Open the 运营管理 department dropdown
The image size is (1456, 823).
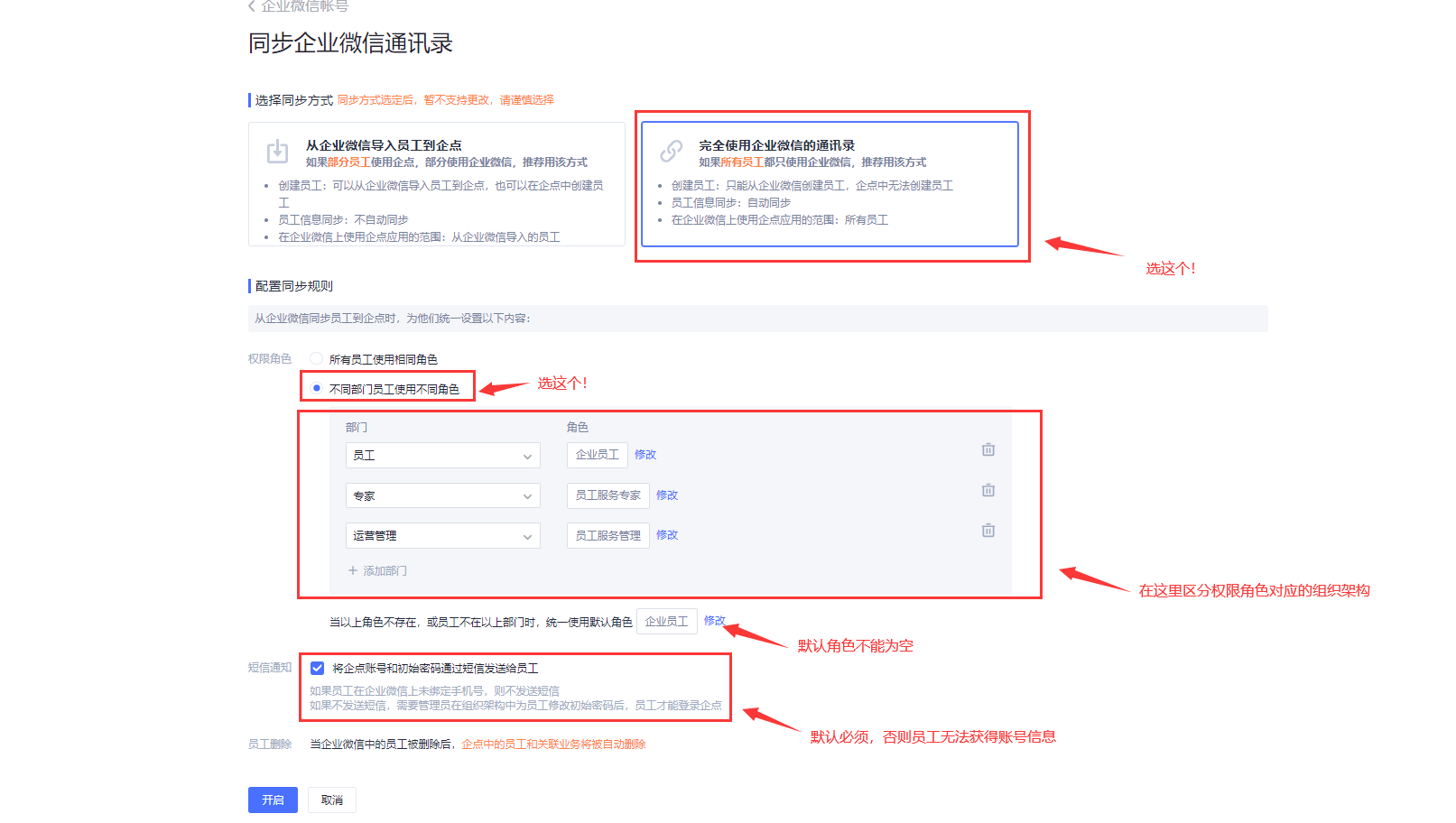tap(443, 535)
